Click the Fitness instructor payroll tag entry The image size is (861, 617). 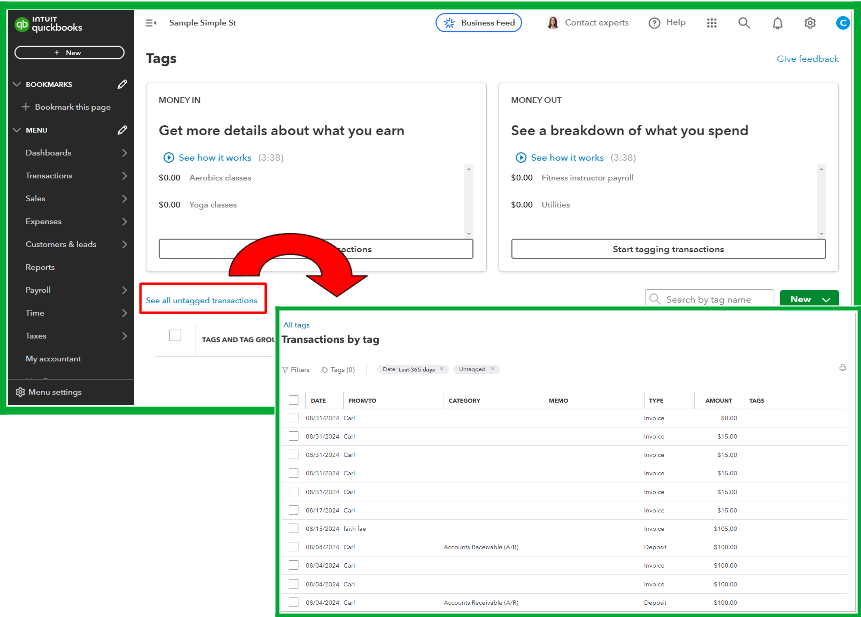click(x=587, y=178)
